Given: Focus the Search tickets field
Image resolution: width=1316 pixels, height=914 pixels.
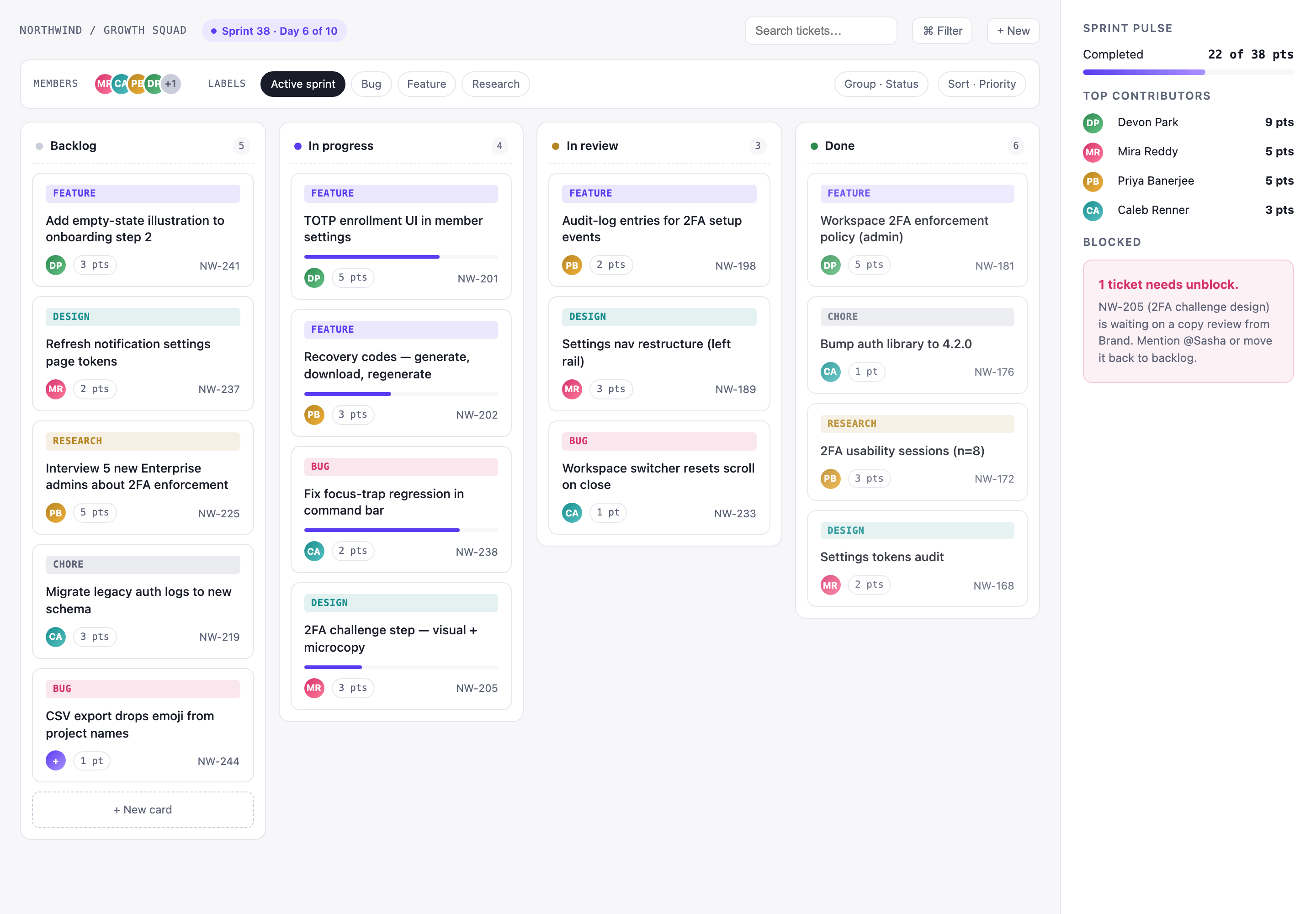Looking at the screenshot, I should (821, 31).
